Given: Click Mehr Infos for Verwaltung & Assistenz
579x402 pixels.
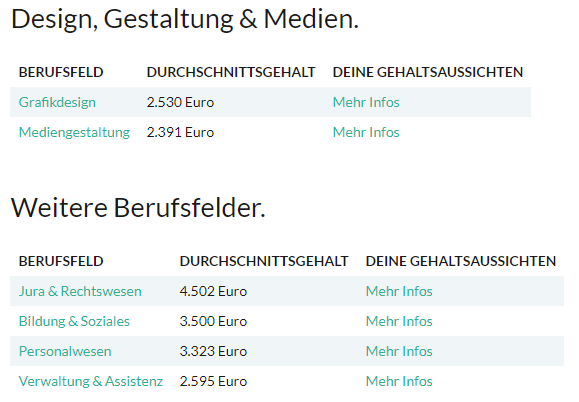Looking at the screenshot, I should (399, 381).
